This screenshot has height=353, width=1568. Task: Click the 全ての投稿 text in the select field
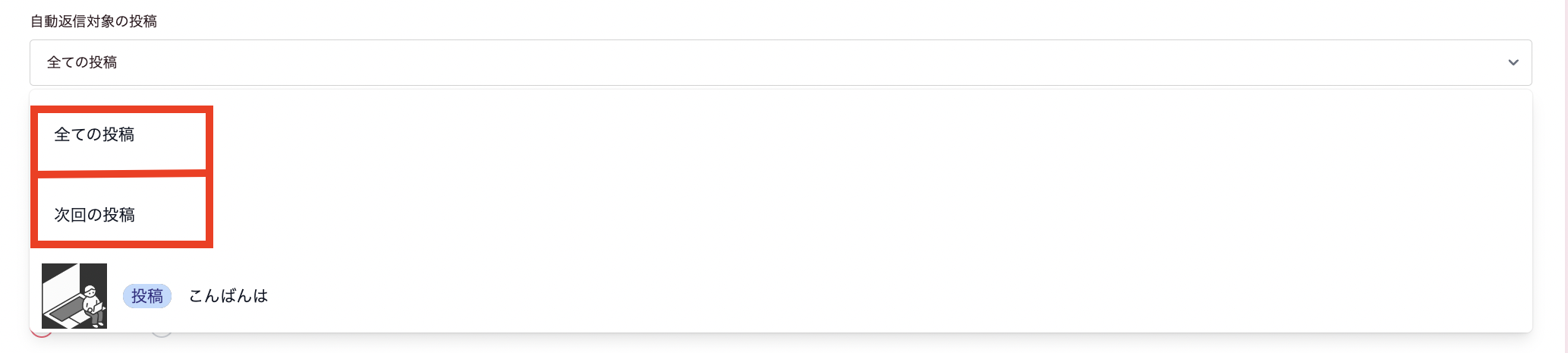click(82, 62)
